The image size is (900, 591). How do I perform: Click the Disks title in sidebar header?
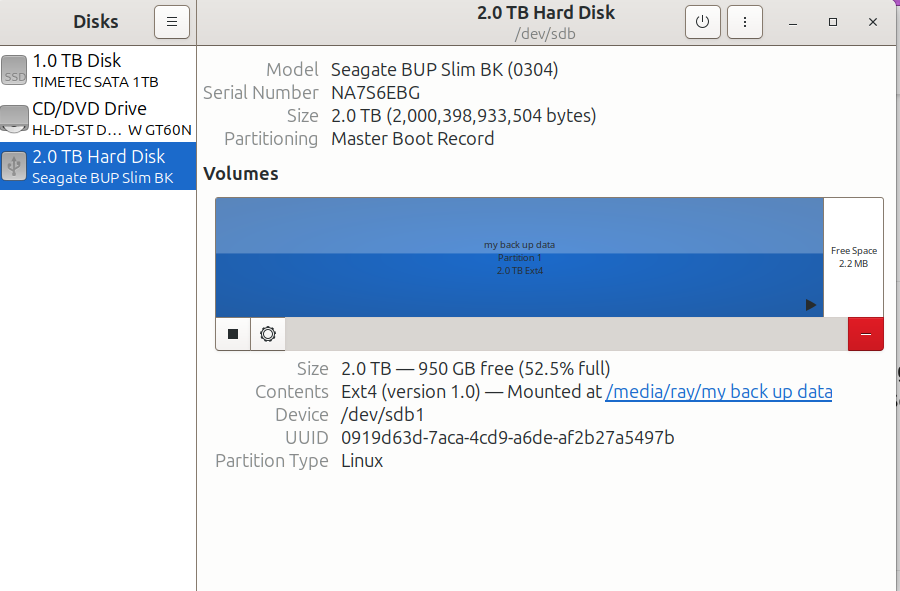tap(96, 22)
